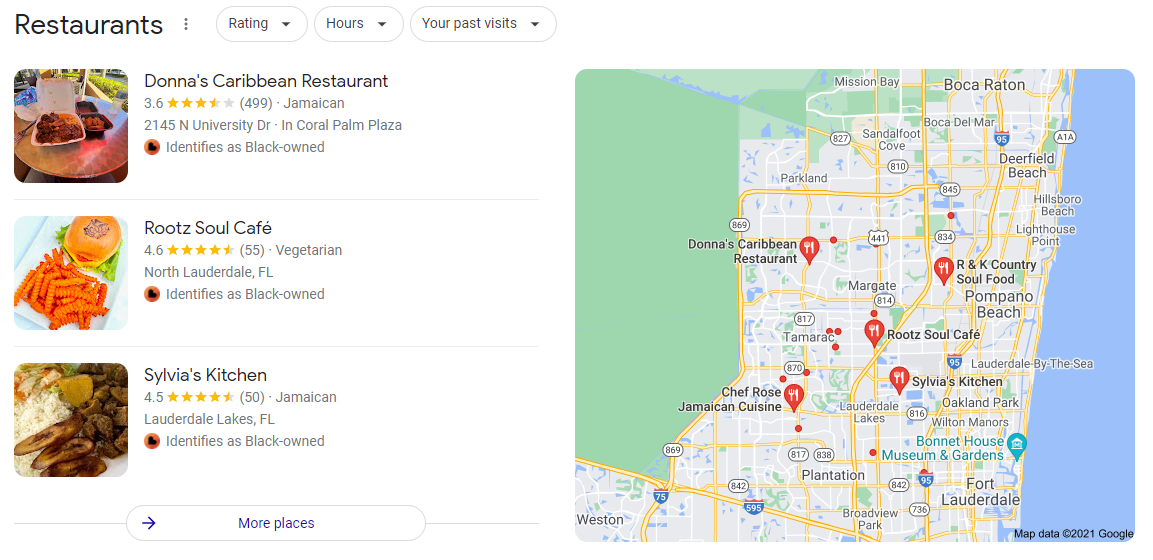1153x560 pixels.
Task: Open Sylvia's Kitchen listing title
Action: 205,375
